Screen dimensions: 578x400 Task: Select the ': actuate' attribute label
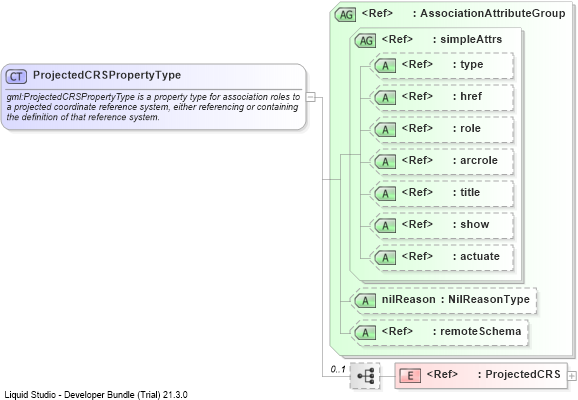476,257
